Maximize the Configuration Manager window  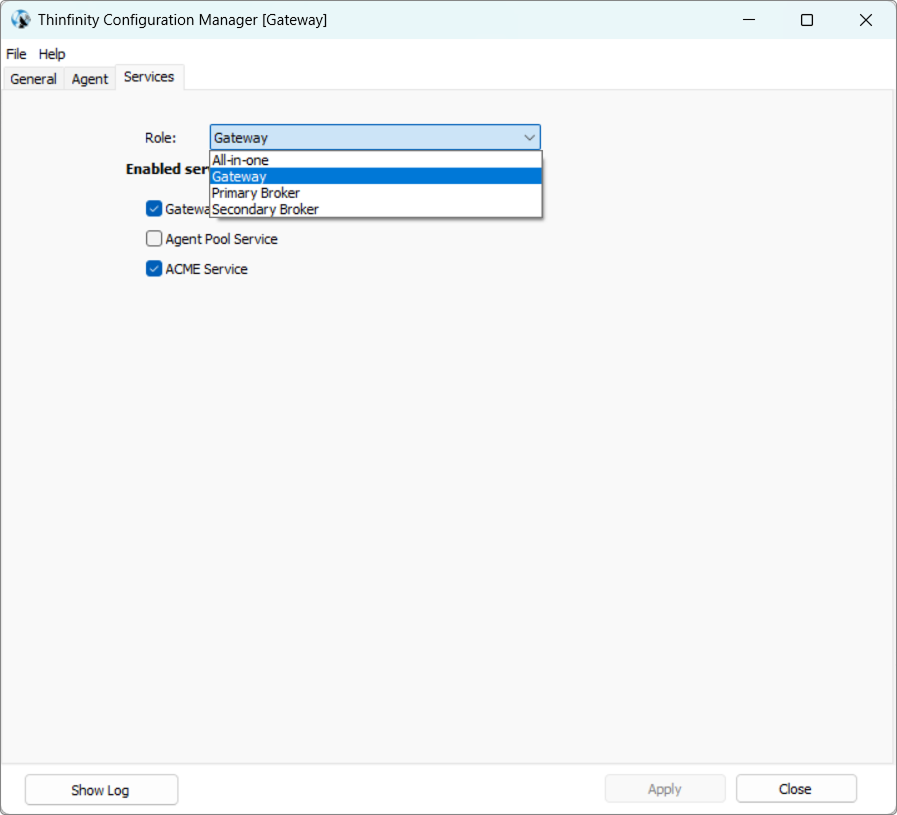tap(807, 20)
